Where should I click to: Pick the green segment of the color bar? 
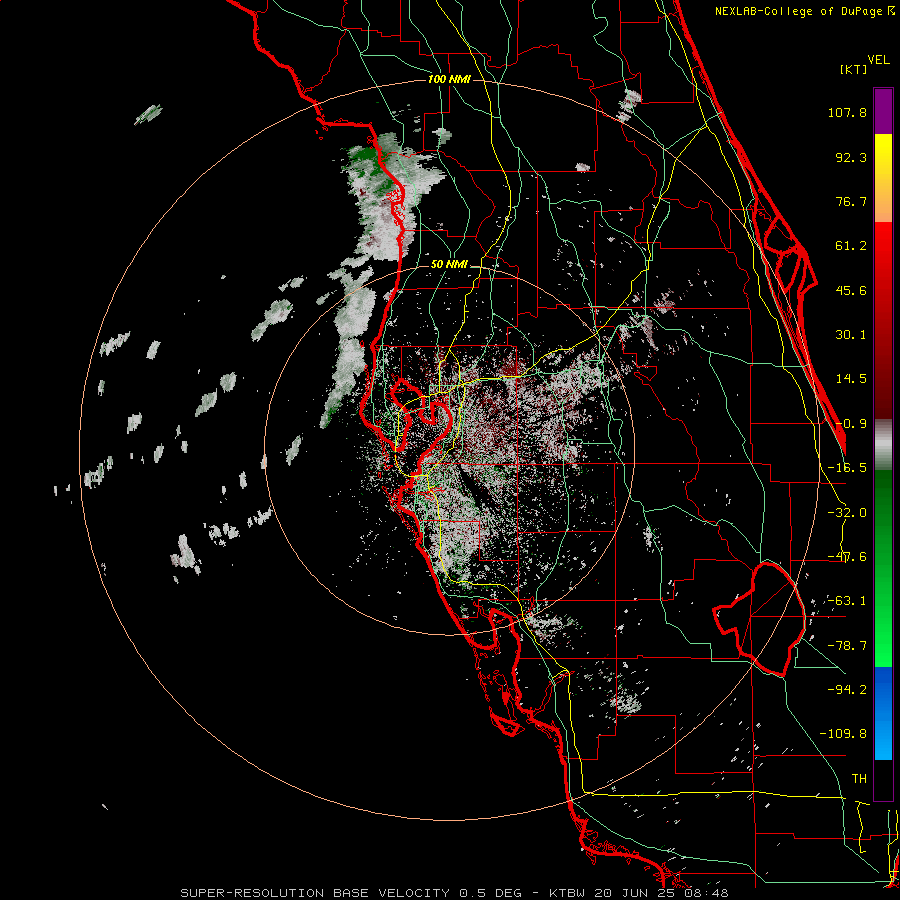883,568
